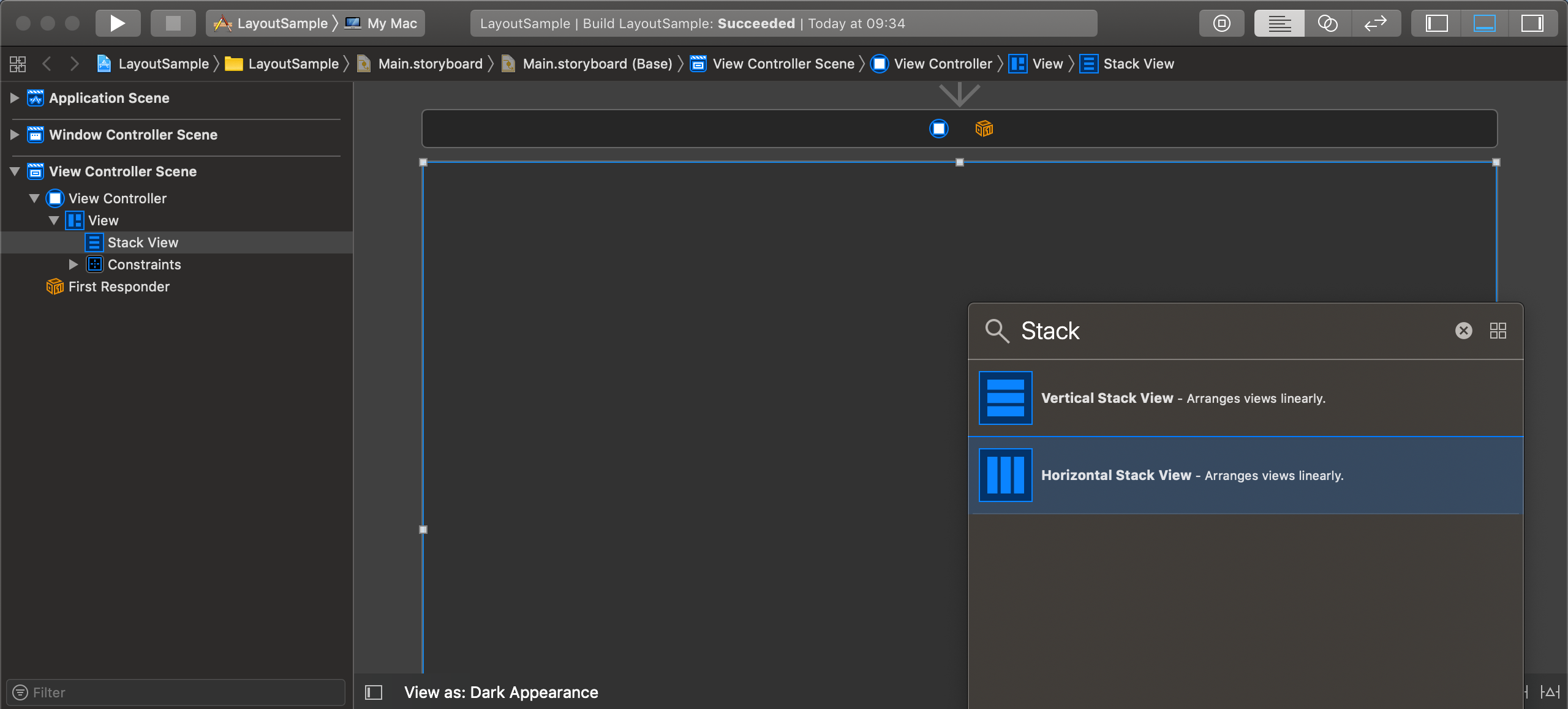
Task: Run the project with the Play button
Action: click(x=118, y=23)
